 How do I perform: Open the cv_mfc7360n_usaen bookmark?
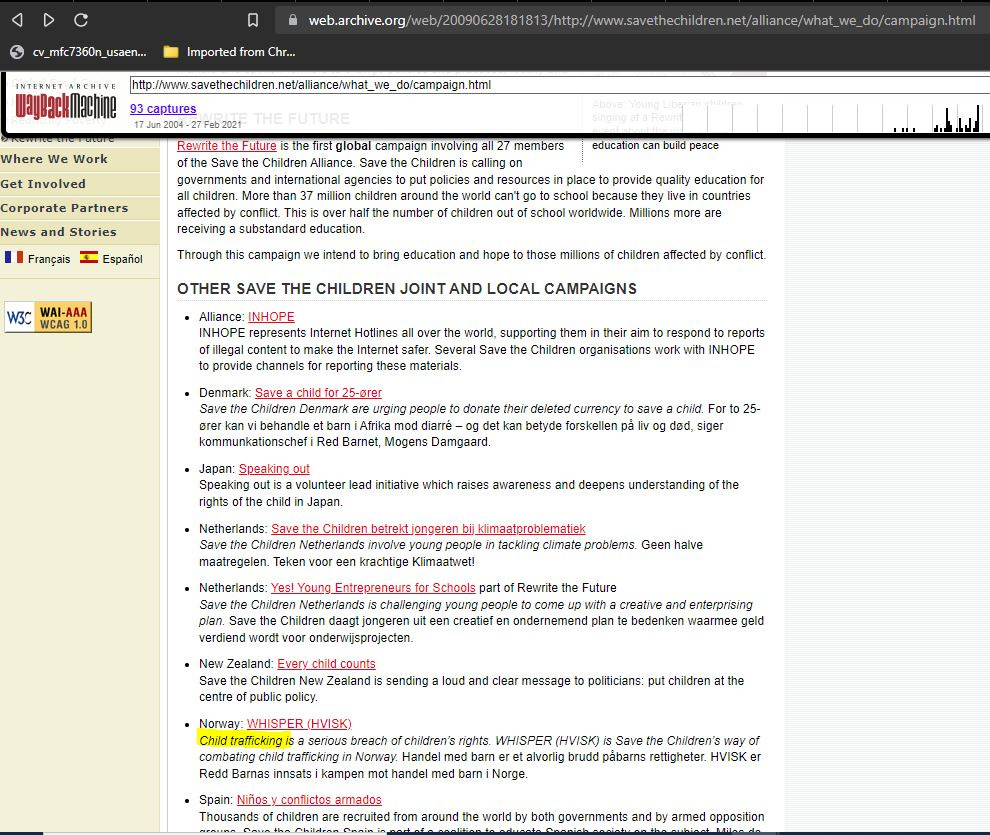(x=79, y=52)
